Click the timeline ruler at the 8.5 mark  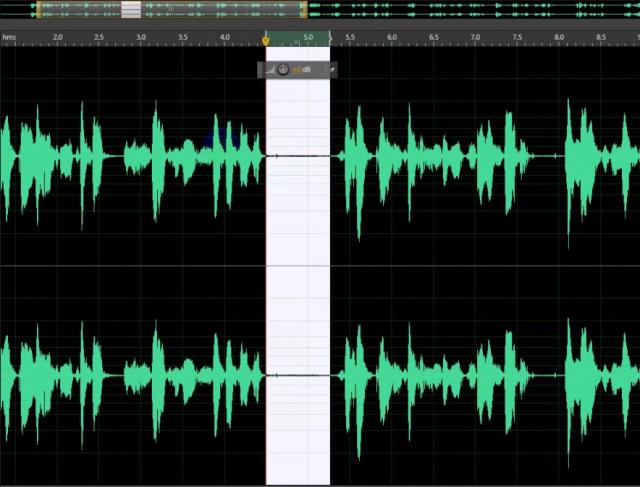[x=600, y=40]
